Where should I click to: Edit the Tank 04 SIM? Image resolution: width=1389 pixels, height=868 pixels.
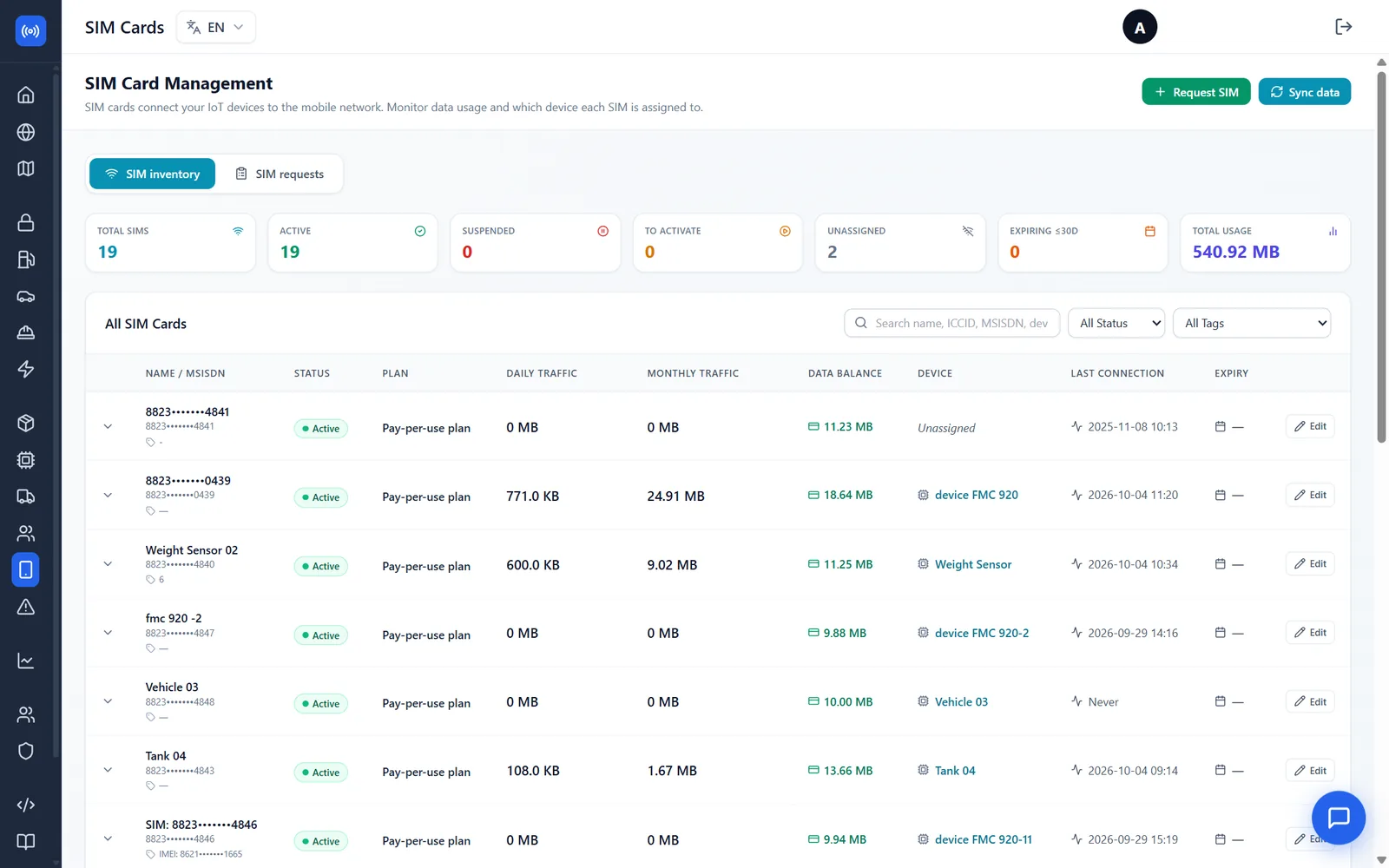1310,771
